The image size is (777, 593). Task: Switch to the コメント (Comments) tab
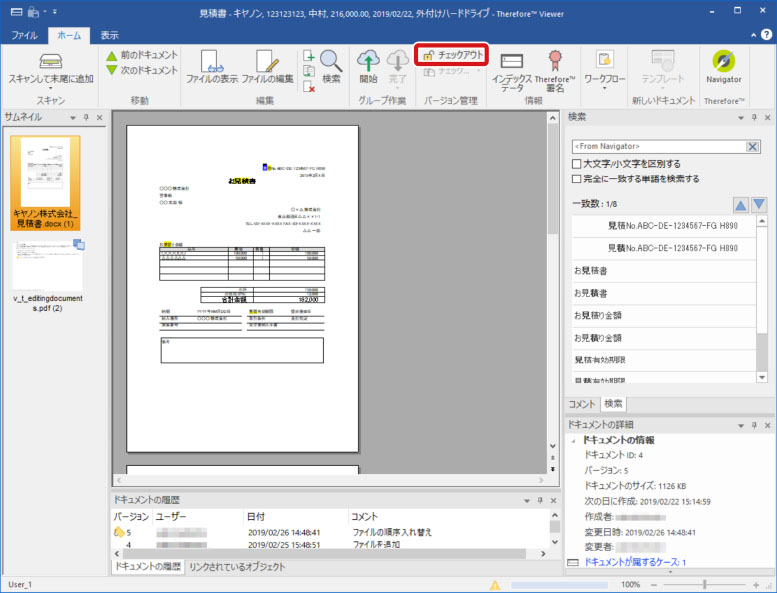pyautogui.click(x=581, y=403)
